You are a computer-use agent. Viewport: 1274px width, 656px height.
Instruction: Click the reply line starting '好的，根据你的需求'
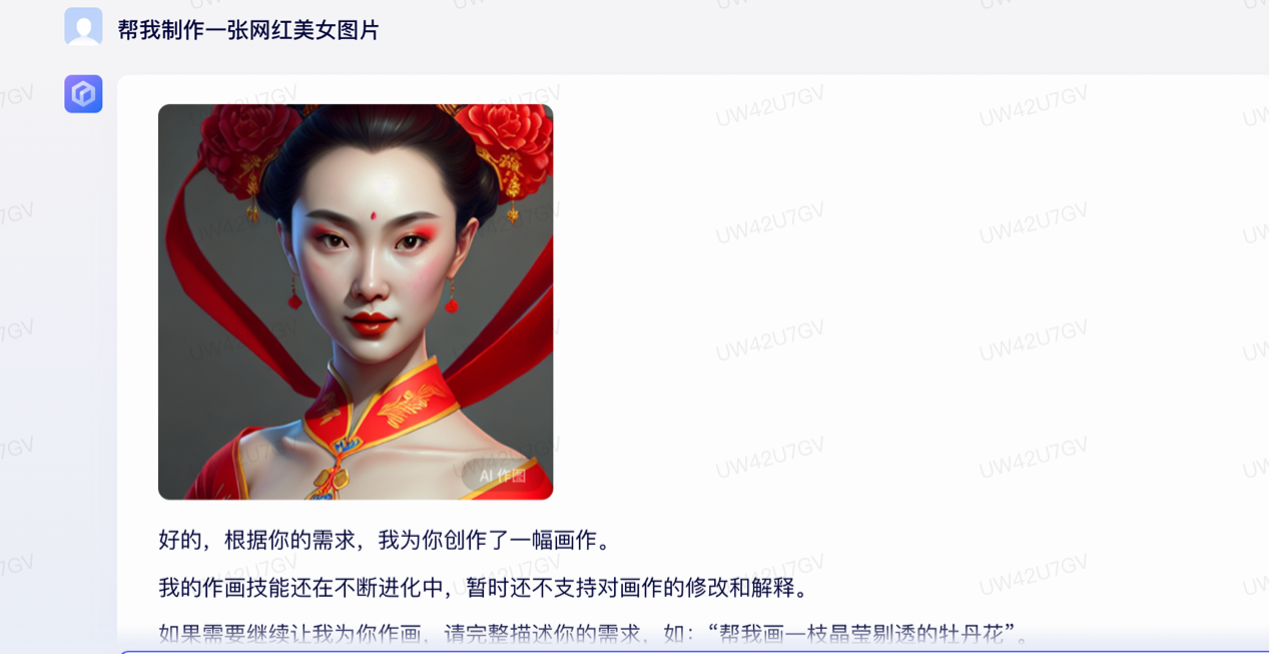(385, 541)
